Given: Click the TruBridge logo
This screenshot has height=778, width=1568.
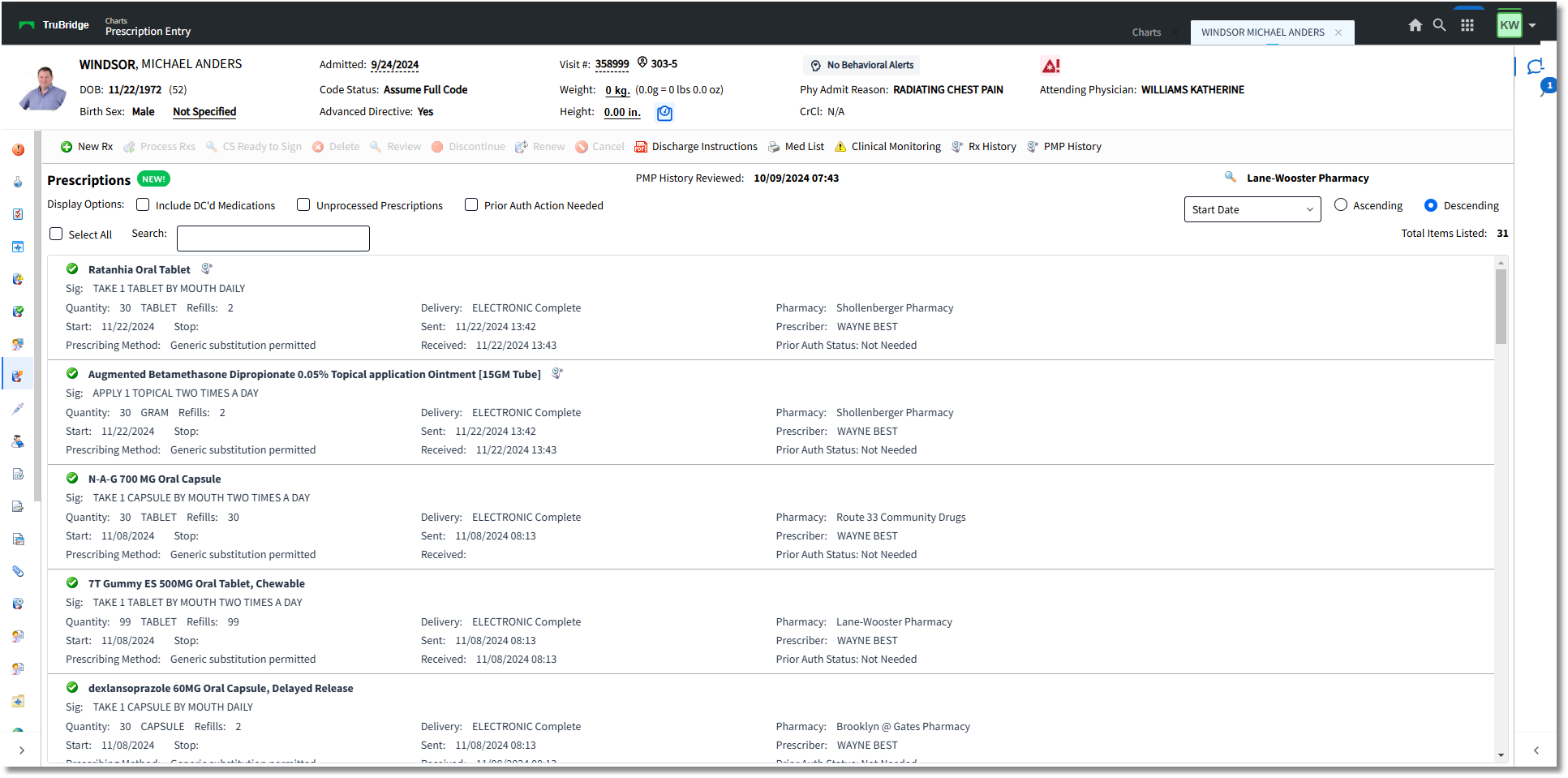Looking at the screenshot, I should point(54,25).
